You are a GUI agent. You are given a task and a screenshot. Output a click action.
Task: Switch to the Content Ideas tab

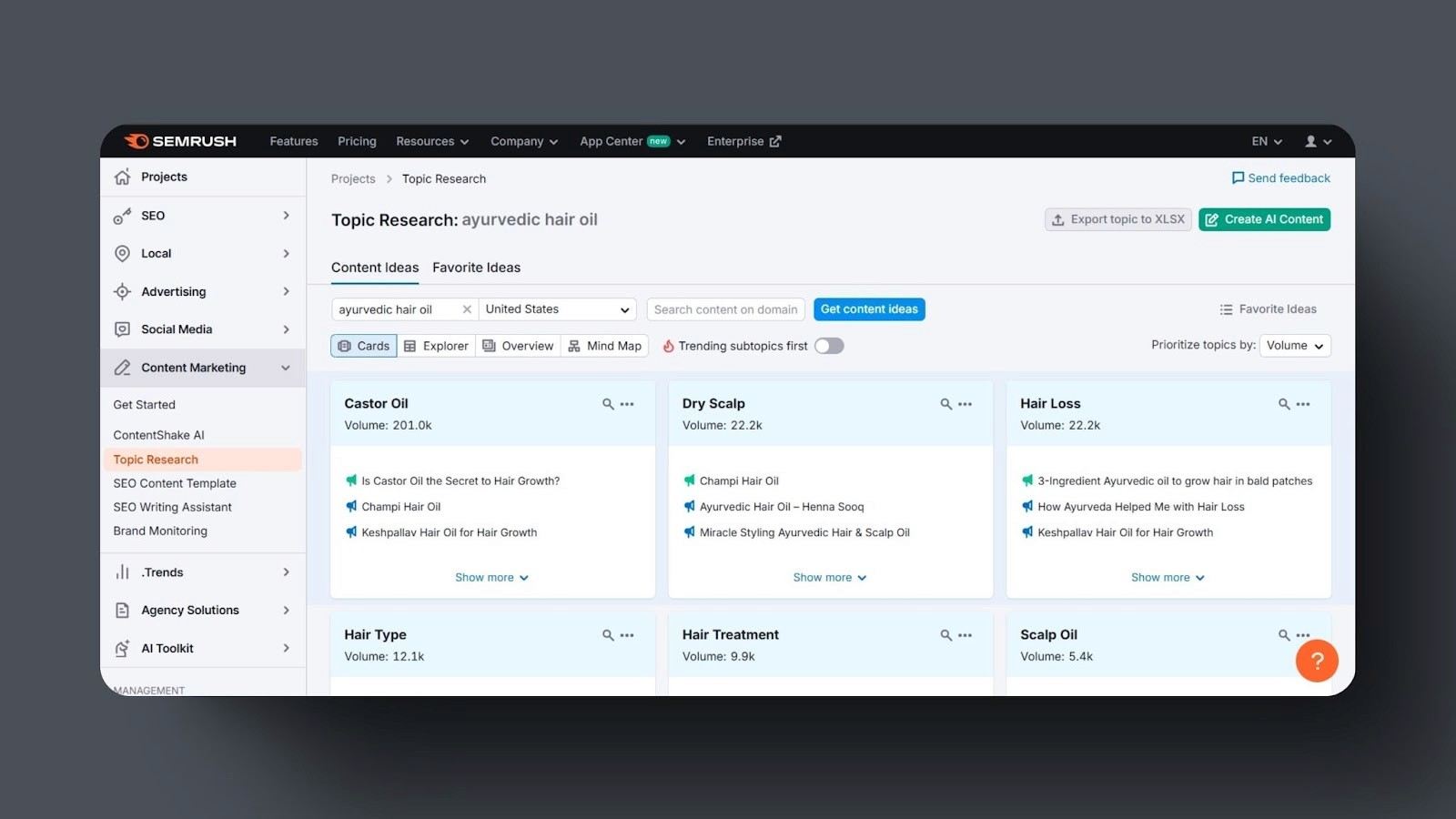[x=375, y=268]
